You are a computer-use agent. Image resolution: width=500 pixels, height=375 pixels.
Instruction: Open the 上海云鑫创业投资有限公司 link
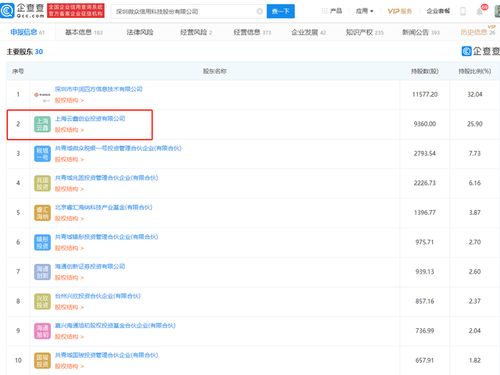(x=90, y=118)
